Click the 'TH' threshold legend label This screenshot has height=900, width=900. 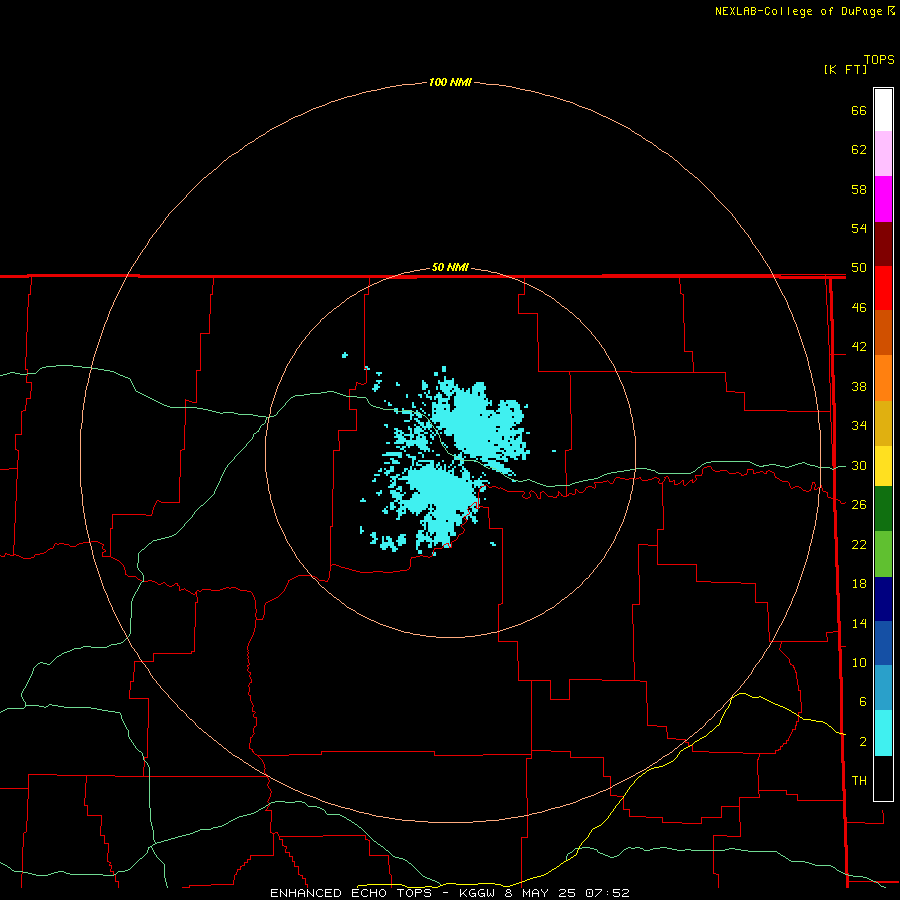pos(859,781)
